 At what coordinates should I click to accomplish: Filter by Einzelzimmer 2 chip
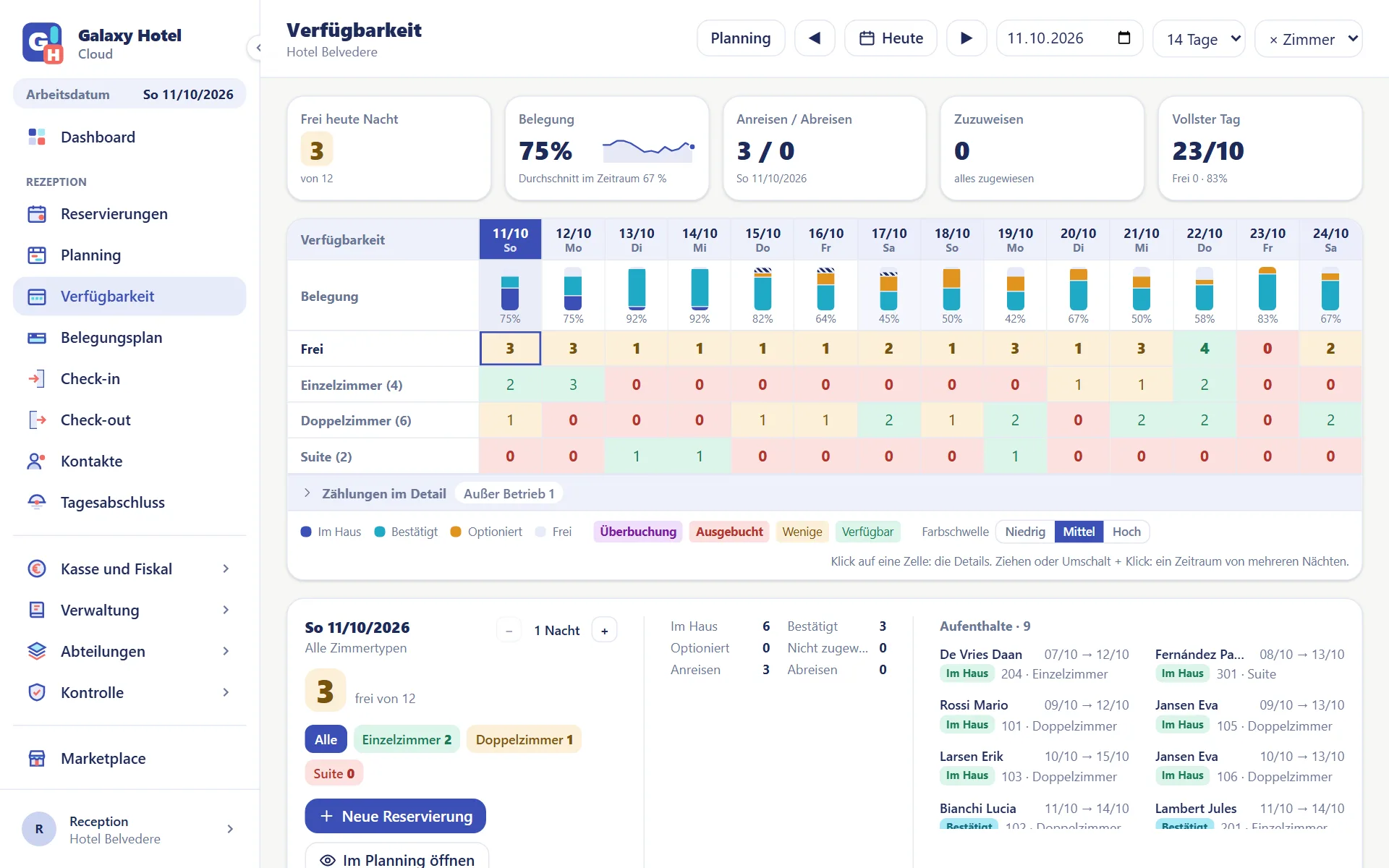pos(407,739)
